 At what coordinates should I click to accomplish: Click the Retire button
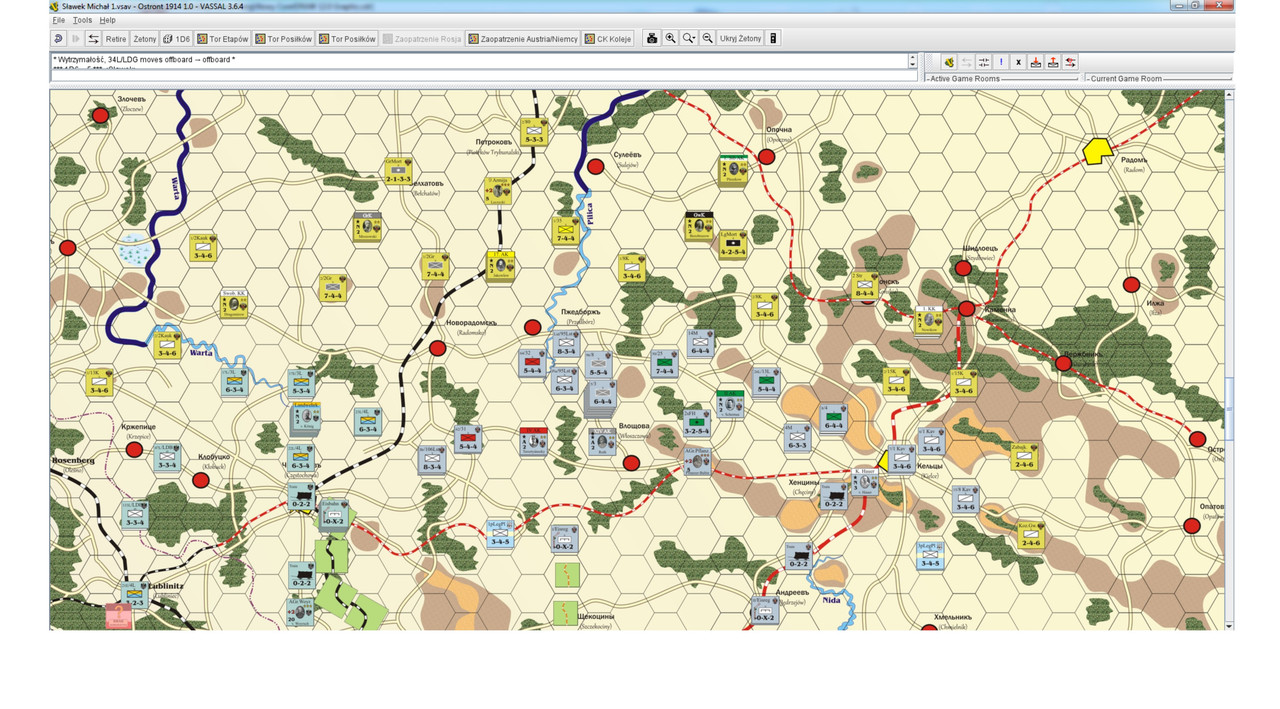click(116, 39)
